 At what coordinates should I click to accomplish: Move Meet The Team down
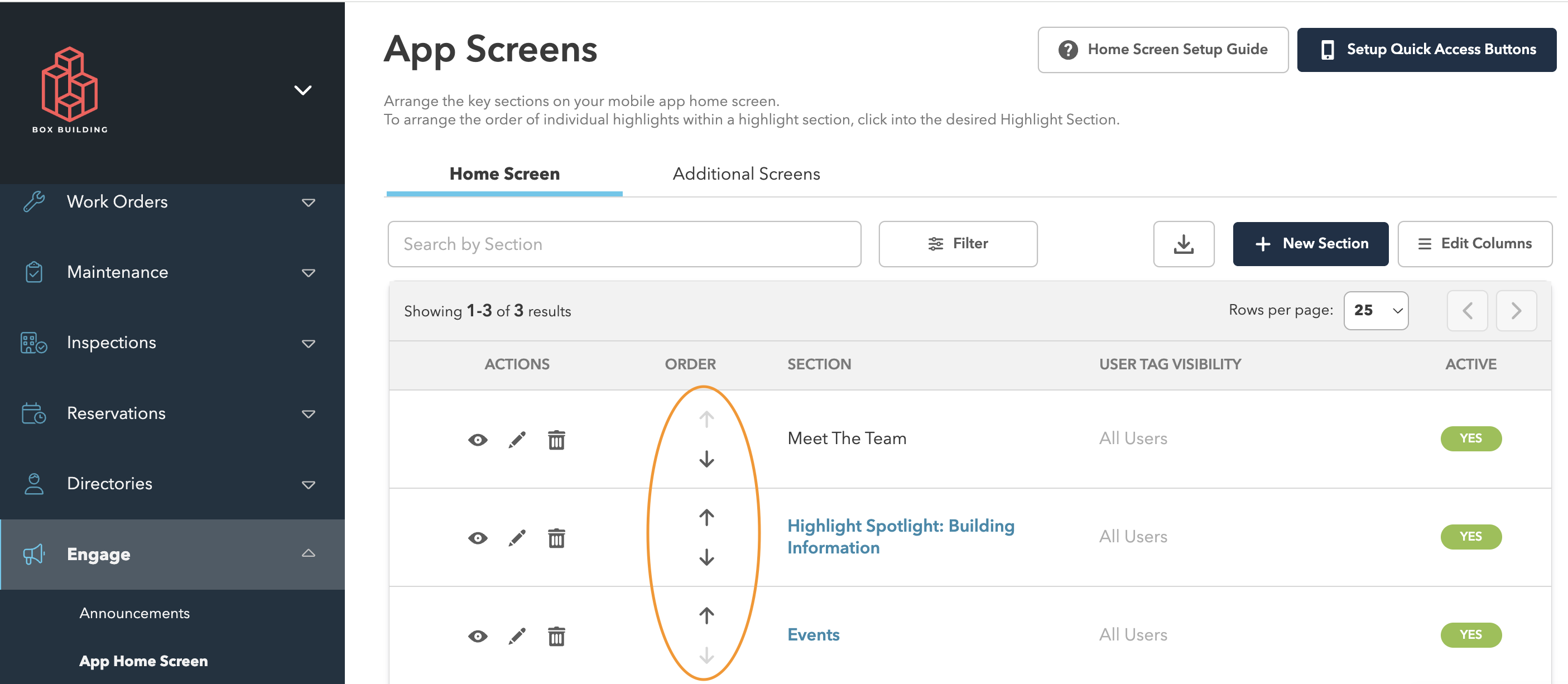coord(706,459)
